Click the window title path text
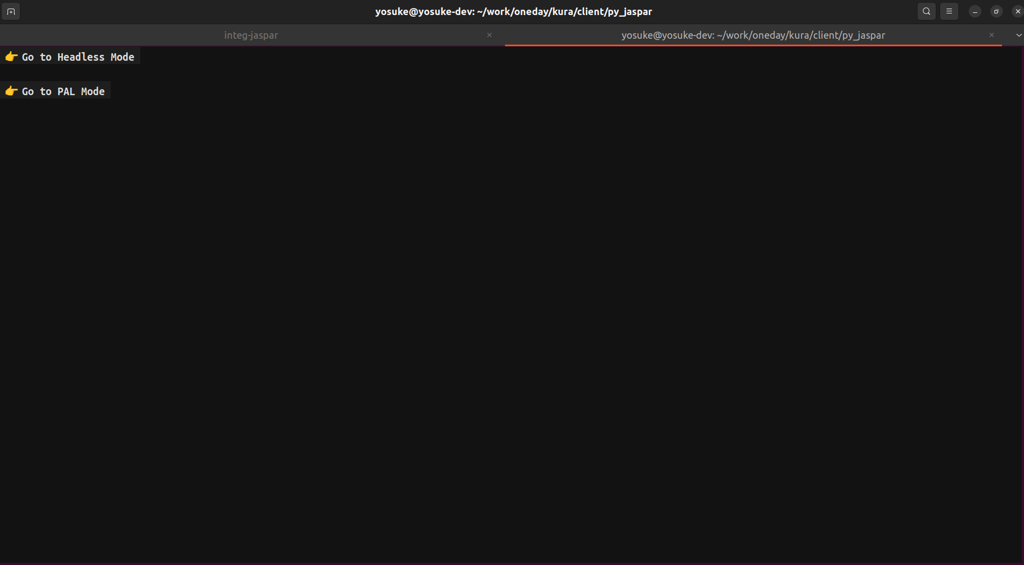1024x565 pixels. (x=513, y=12)
